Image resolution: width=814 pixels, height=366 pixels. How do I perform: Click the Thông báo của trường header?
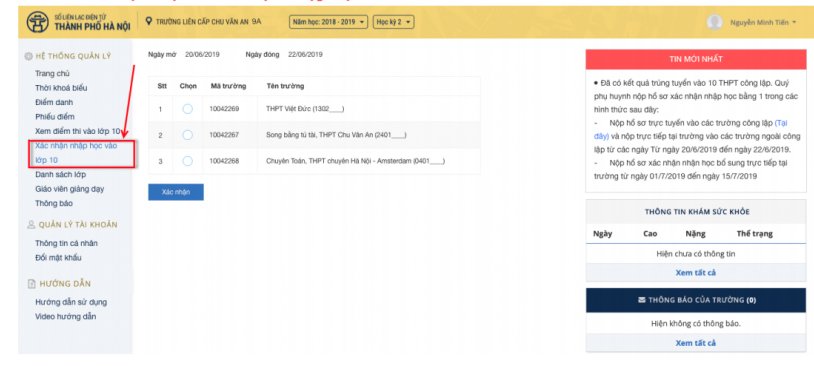696,300
